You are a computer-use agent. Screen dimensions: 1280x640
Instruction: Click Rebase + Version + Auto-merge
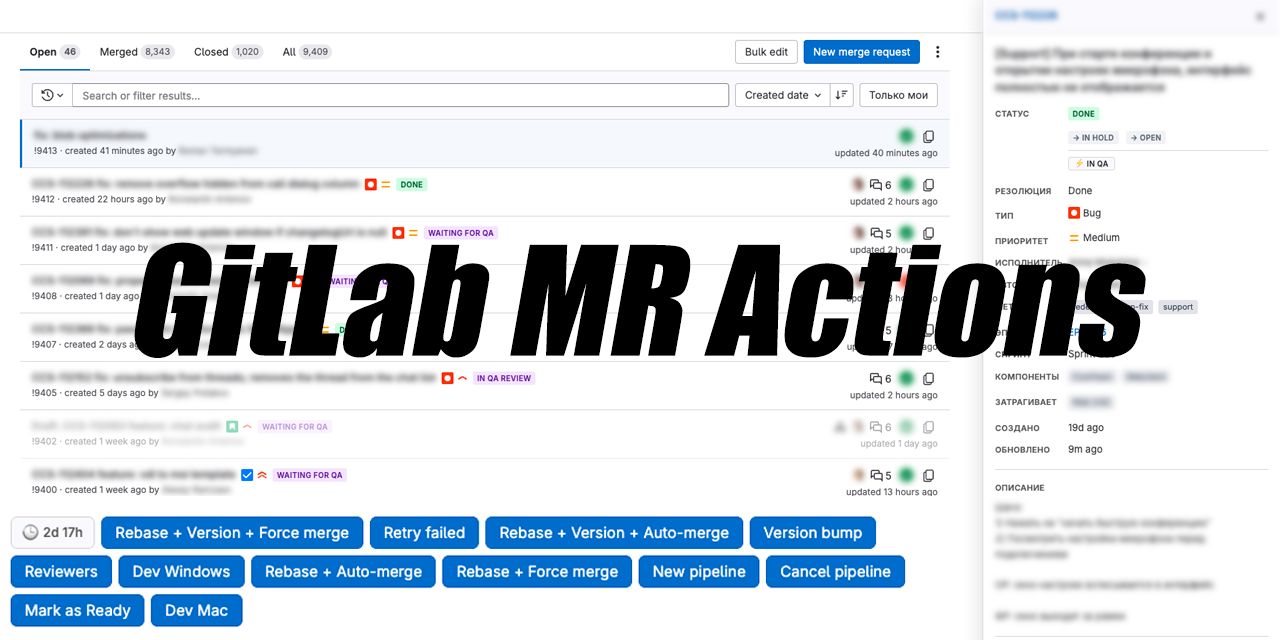(614, 533)
